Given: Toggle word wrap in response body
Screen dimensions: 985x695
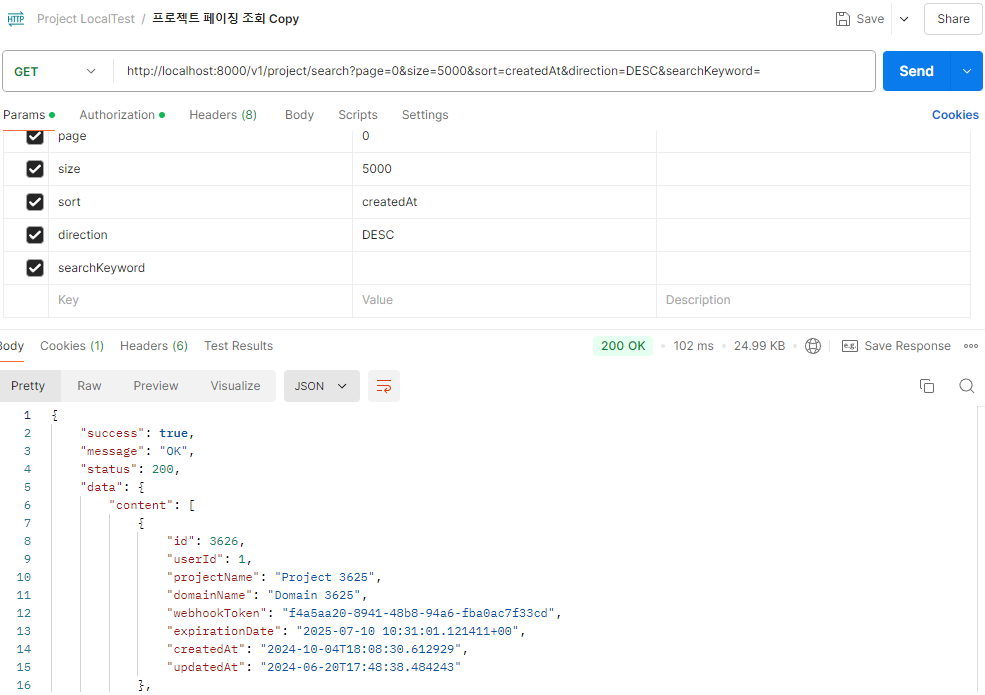Looking at the screenshot, I should pos(383,386).
